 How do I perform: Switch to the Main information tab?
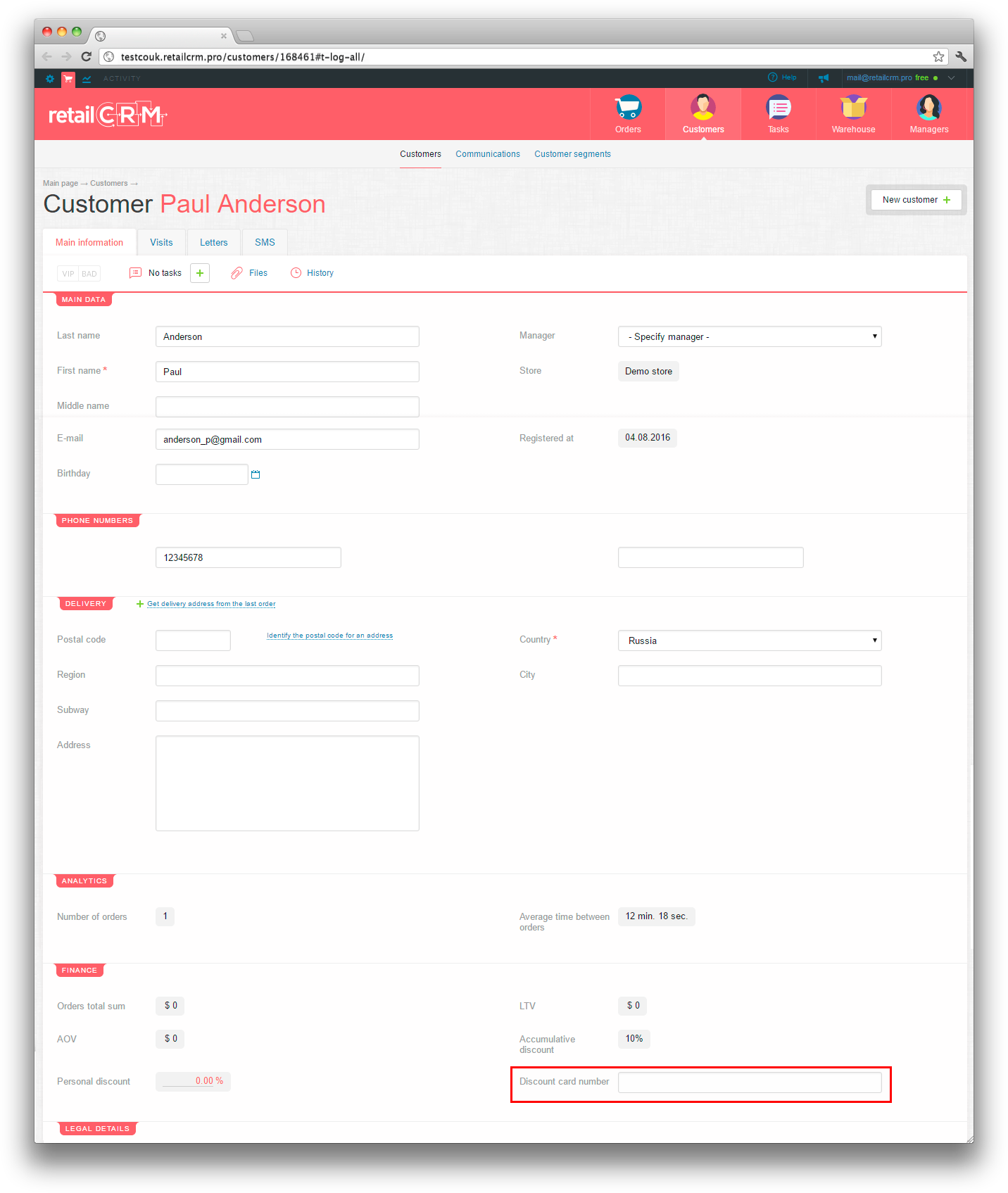coord(89,242)
